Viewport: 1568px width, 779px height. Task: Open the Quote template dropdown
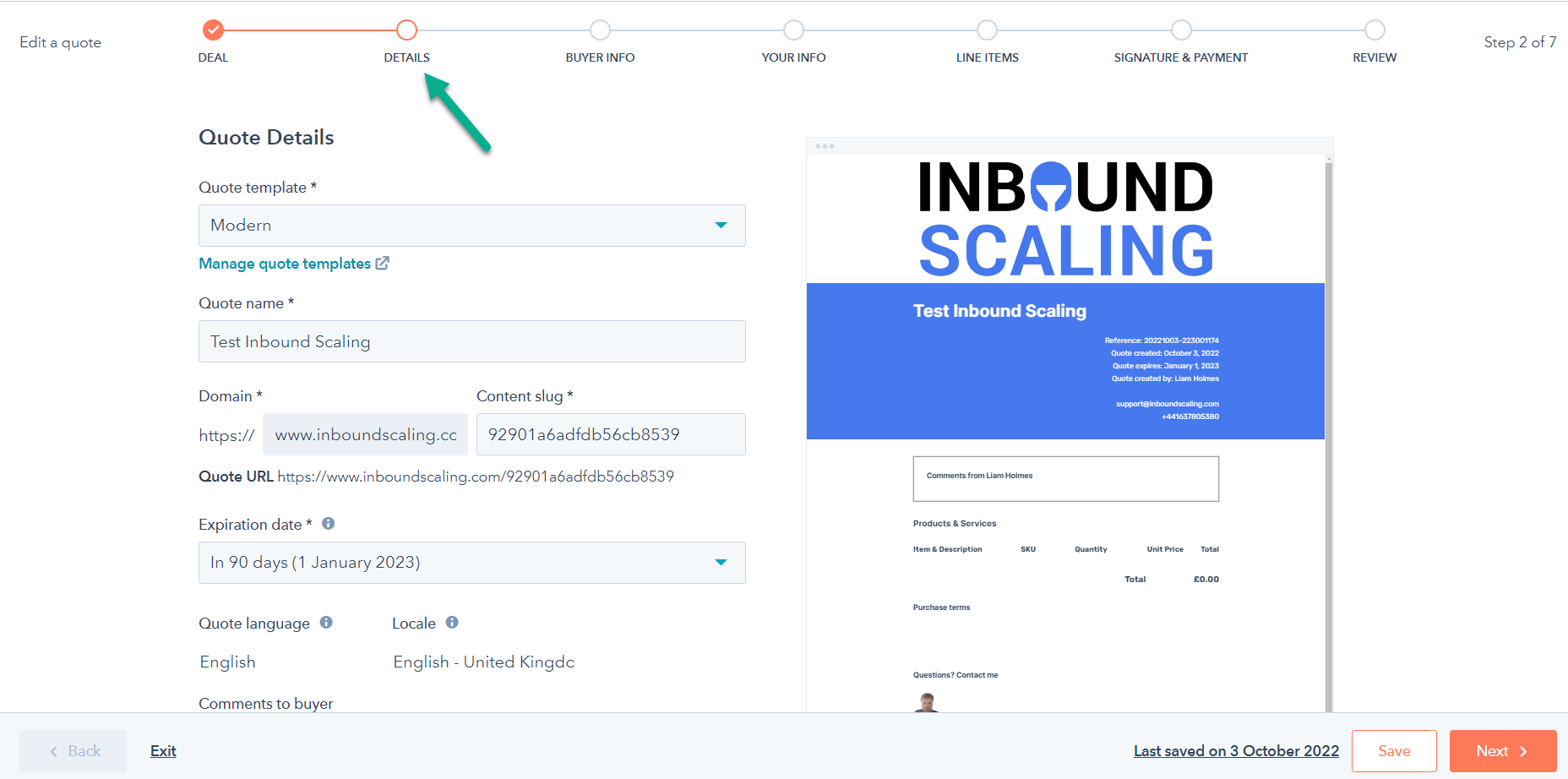(471, 226)
